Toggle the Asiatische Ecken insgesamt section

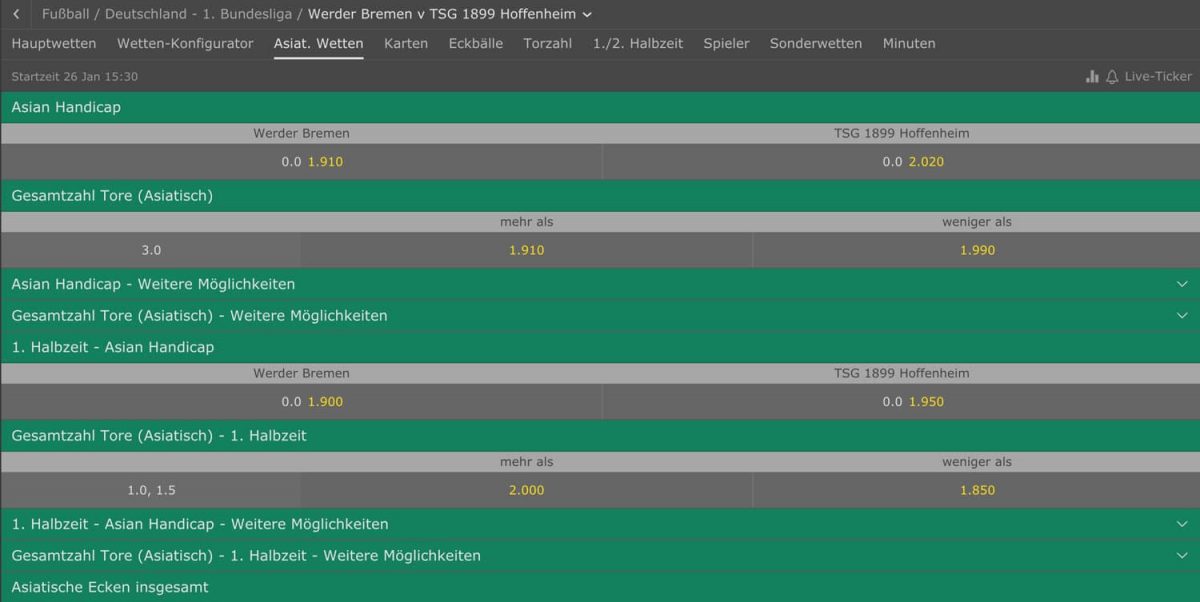(x=600, y=587)
